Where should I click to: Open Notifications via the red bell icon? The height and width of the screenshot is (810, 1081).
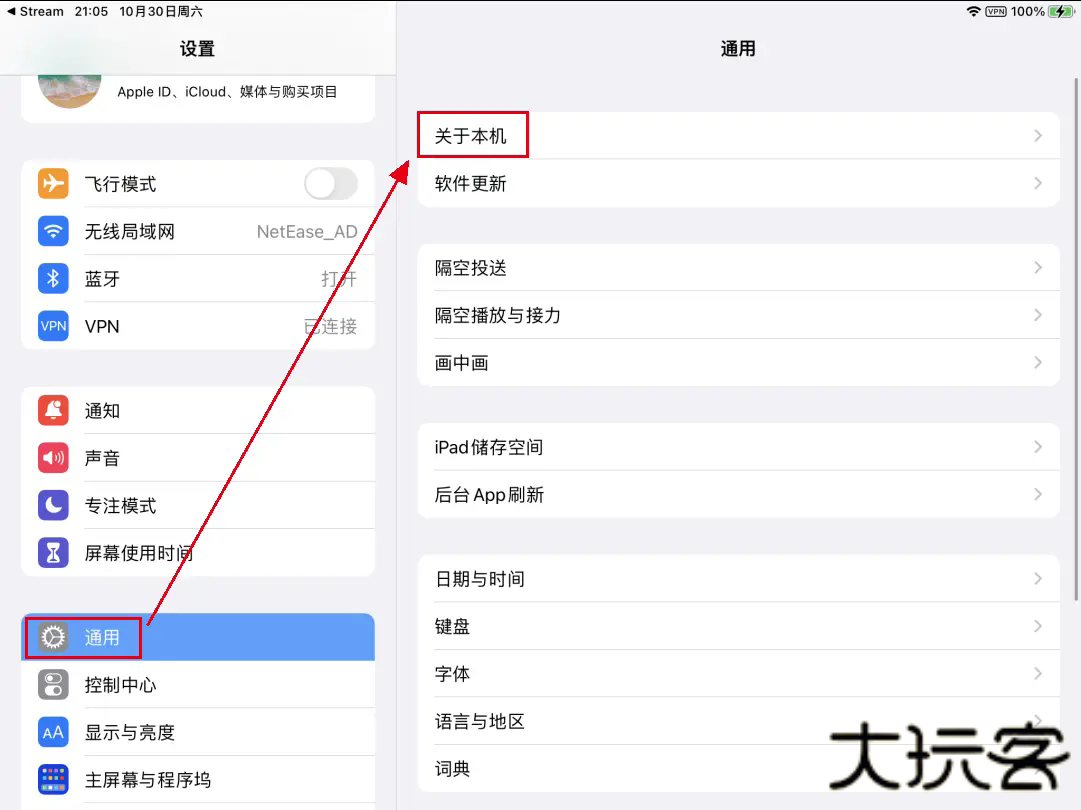[x=52, y=410]
